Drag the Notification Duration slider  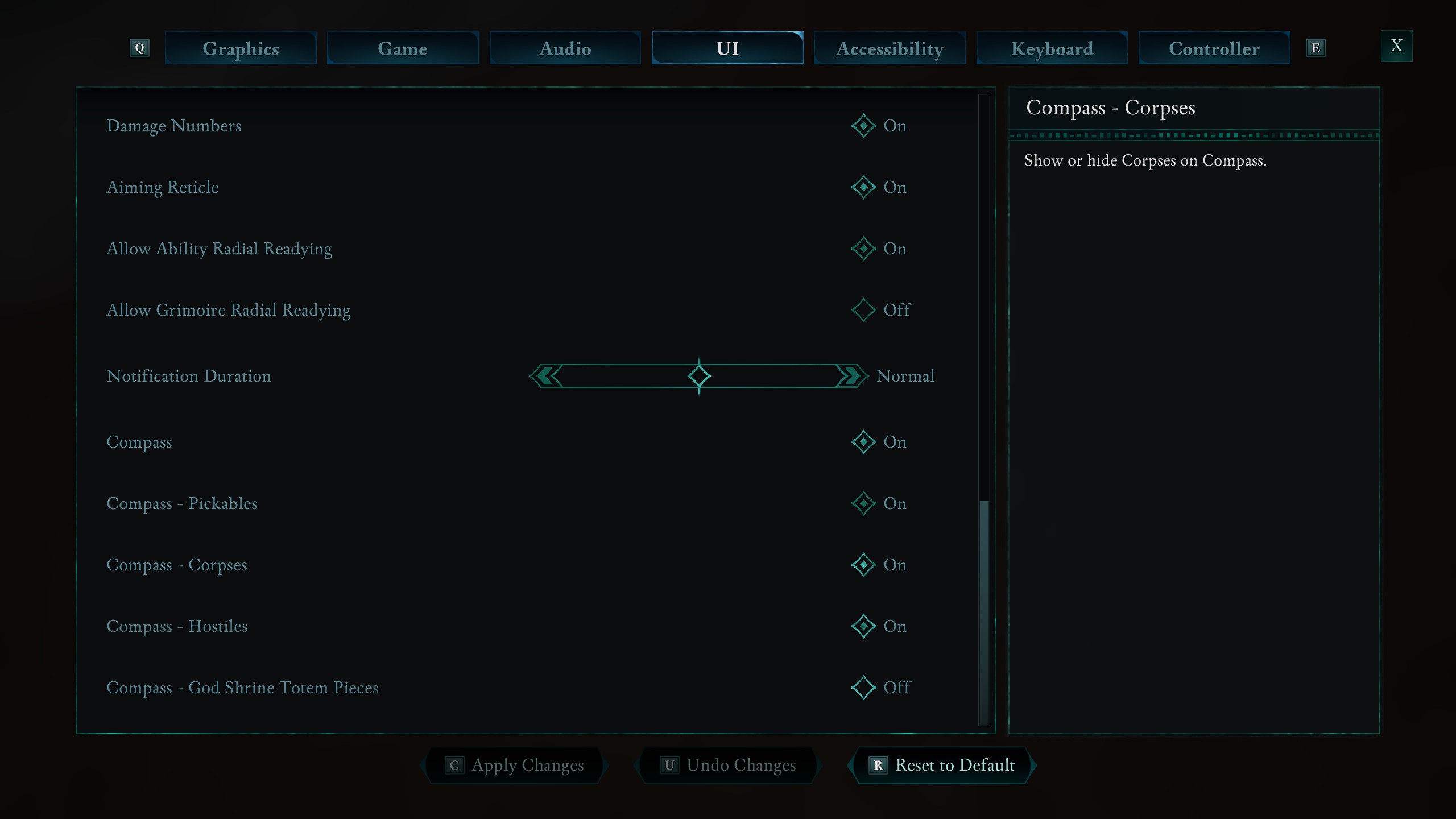click(698, 376)
